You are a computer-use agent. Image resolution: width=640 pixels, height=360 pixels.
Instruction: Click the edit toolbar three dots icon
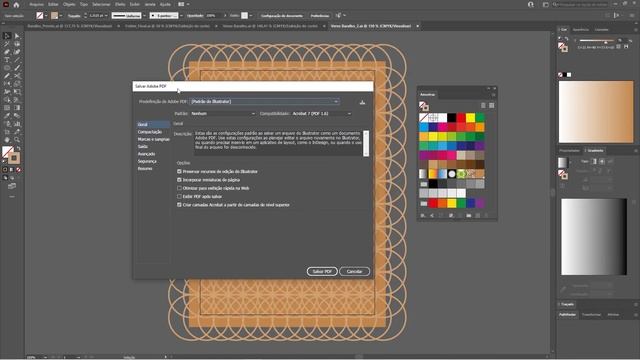pos(12,196)
